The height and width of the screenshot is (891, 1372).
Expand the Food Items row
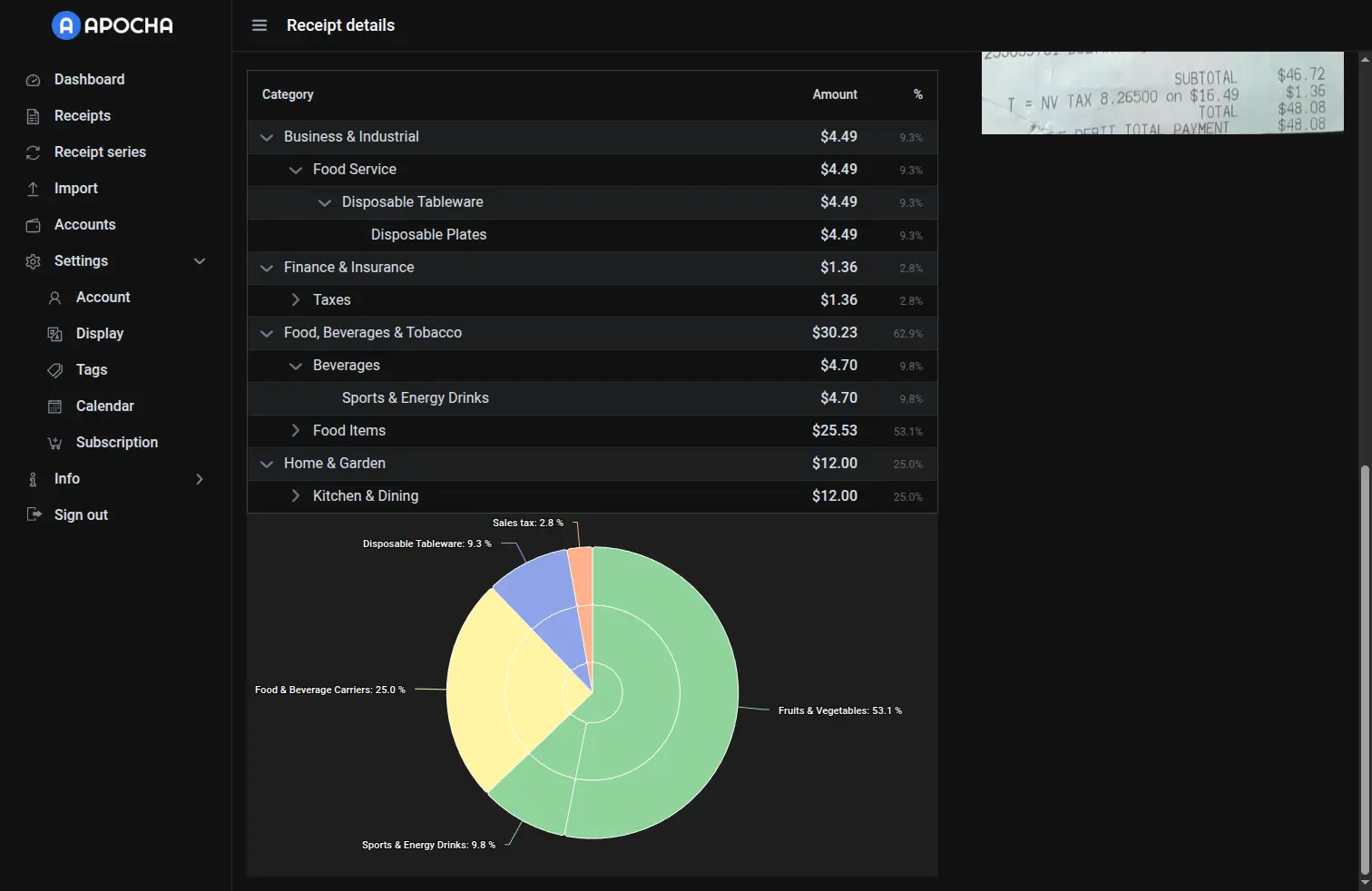[x=295, y=430]
